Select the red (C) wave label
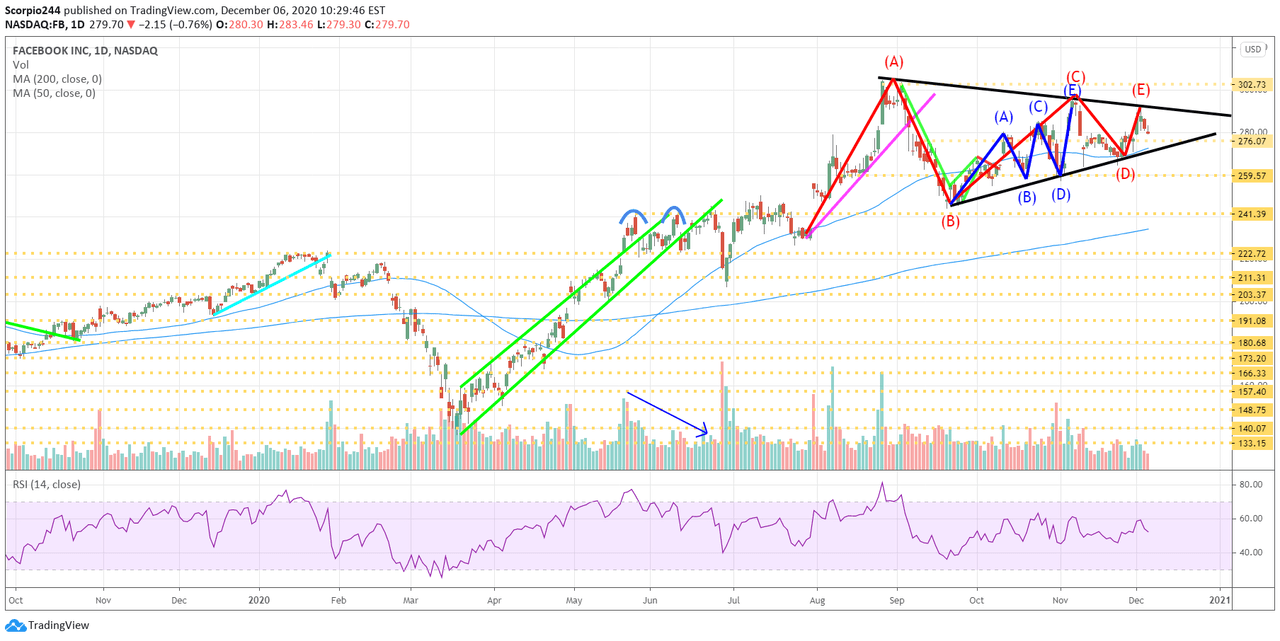1280x641 pixels. point(1076,76)
